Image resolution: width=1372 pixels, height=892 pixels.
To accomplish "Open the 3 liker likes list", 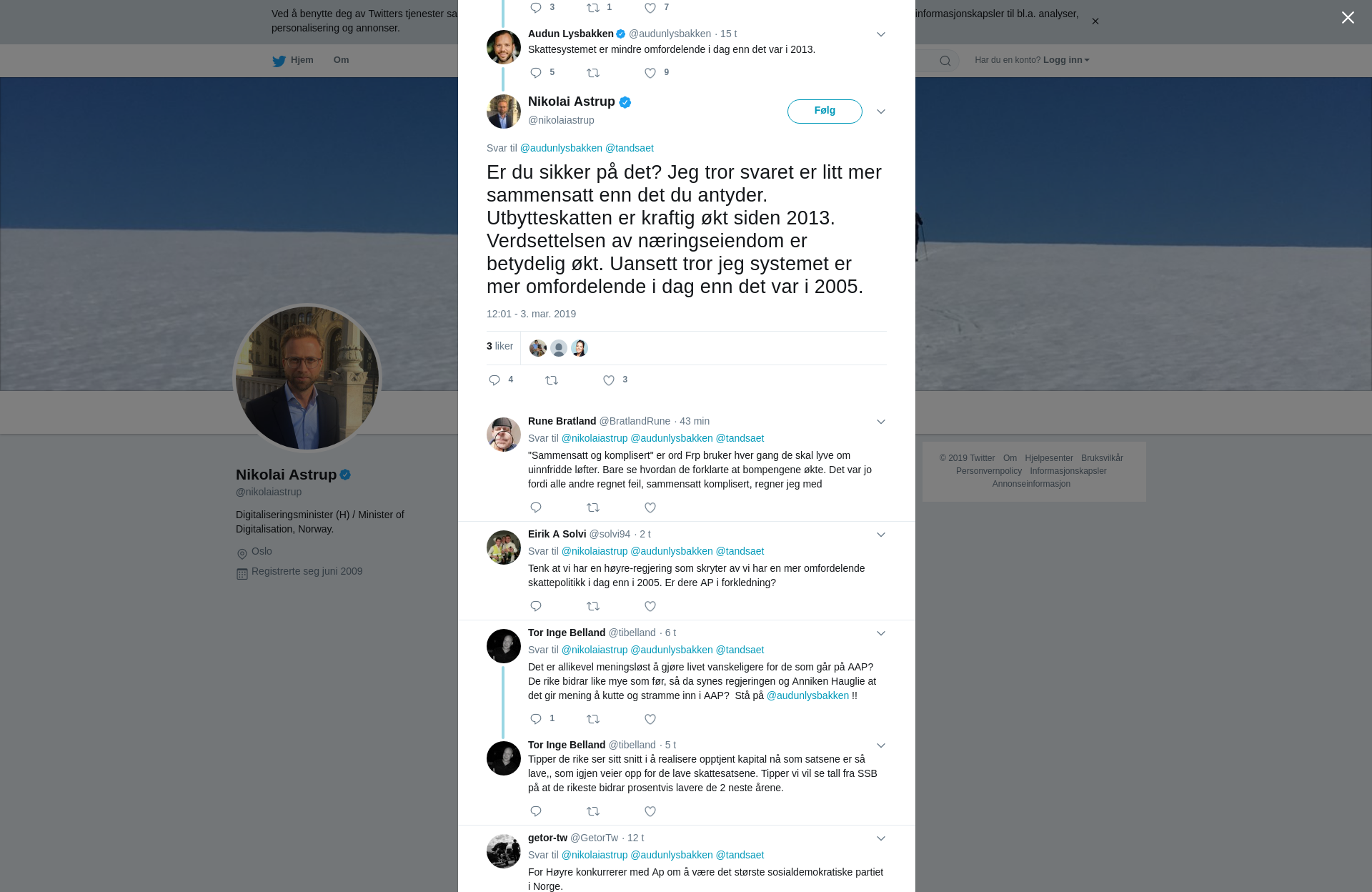I will (x=499, y=346).
